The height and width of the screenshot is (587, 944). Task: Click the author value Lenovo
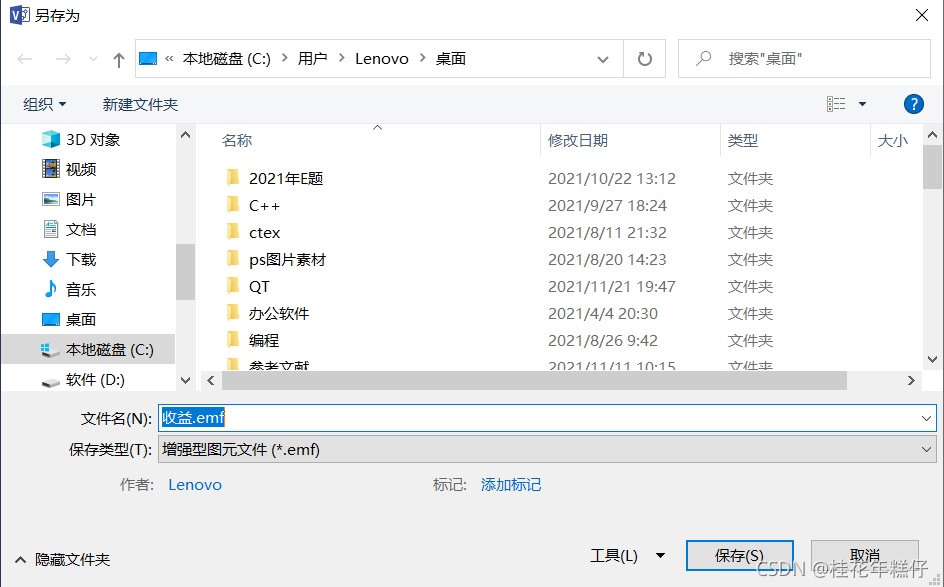[x=194, y=485]
